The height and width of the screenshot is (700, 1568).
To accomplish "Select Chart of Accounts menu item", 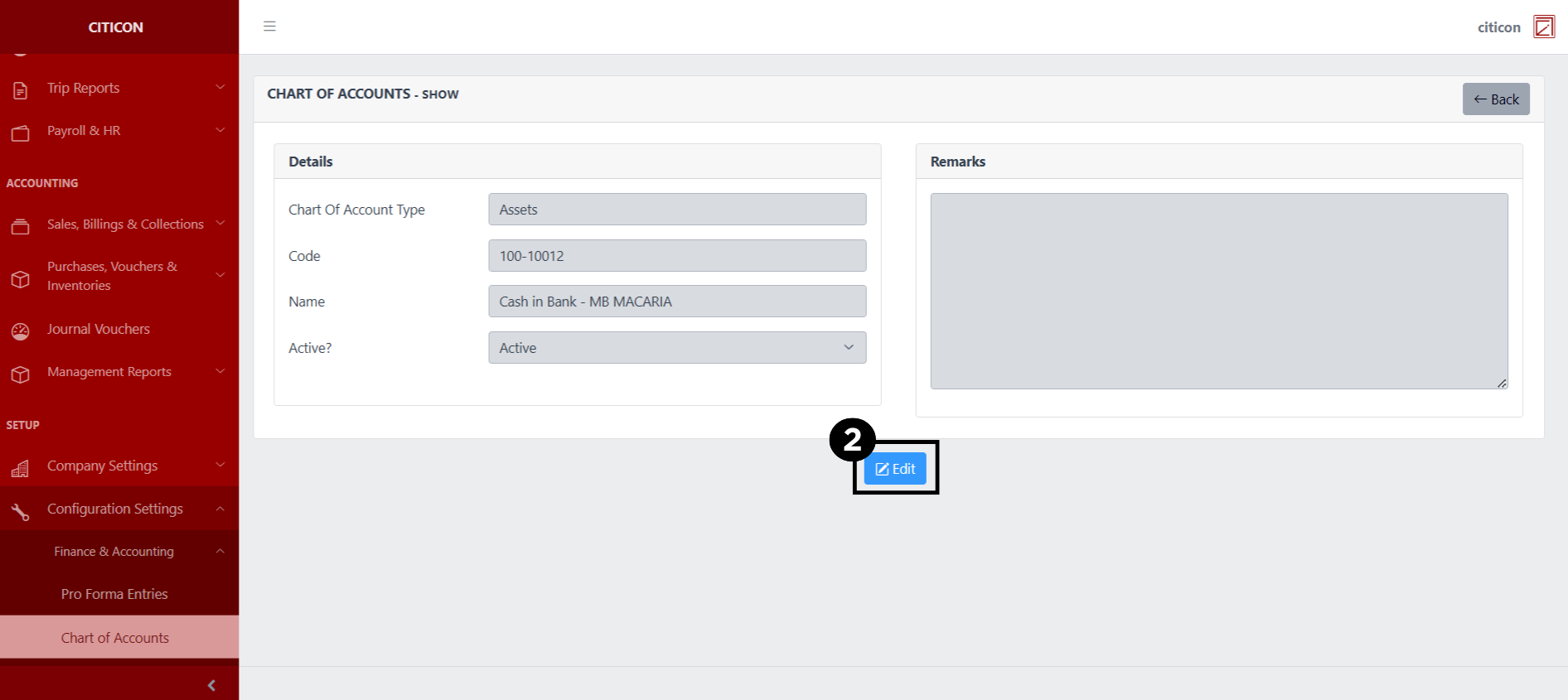I will pos(114,638).
